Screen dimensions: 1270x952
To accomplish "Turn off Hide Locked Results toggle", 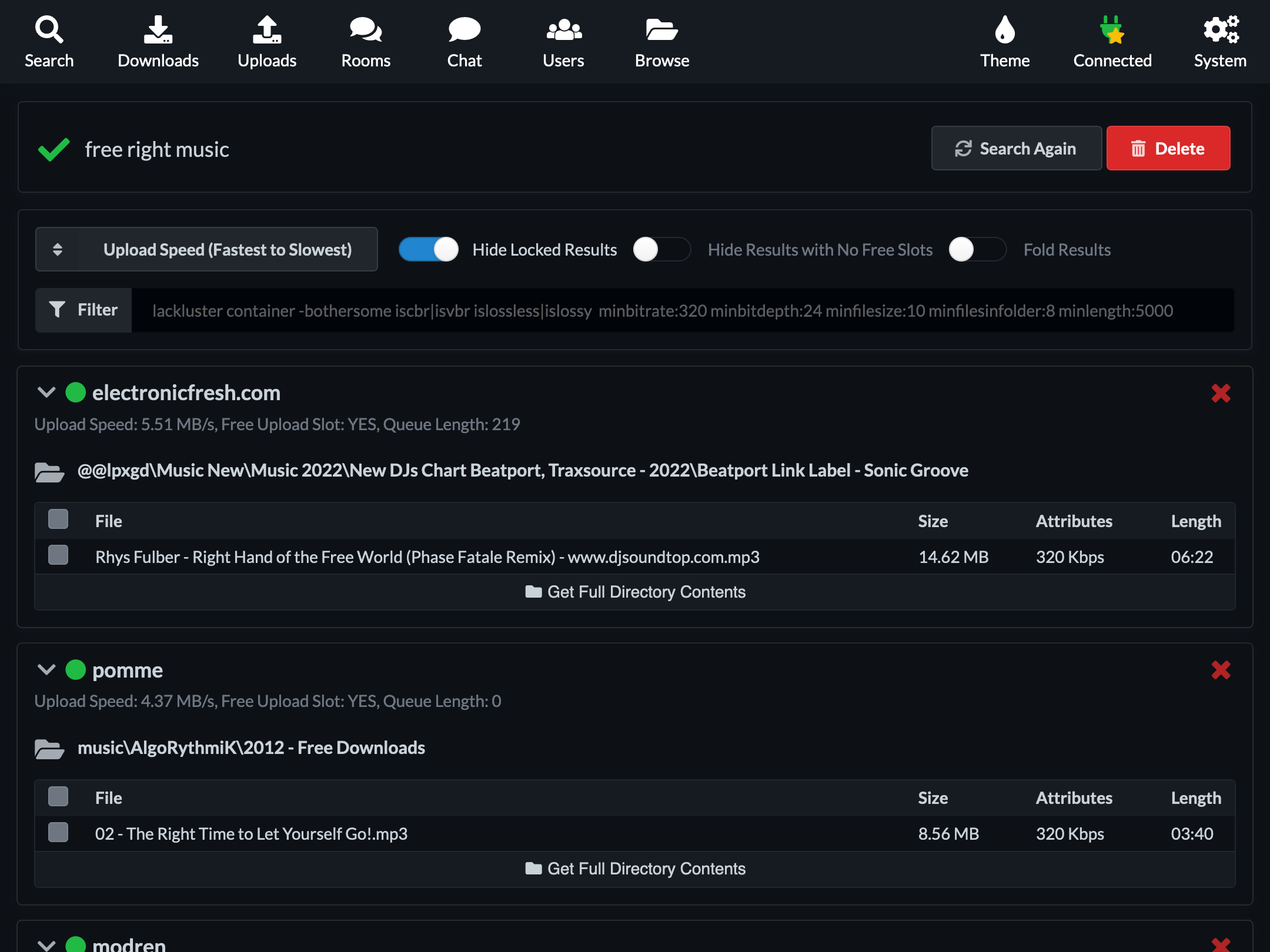I will tap(429, 249).
